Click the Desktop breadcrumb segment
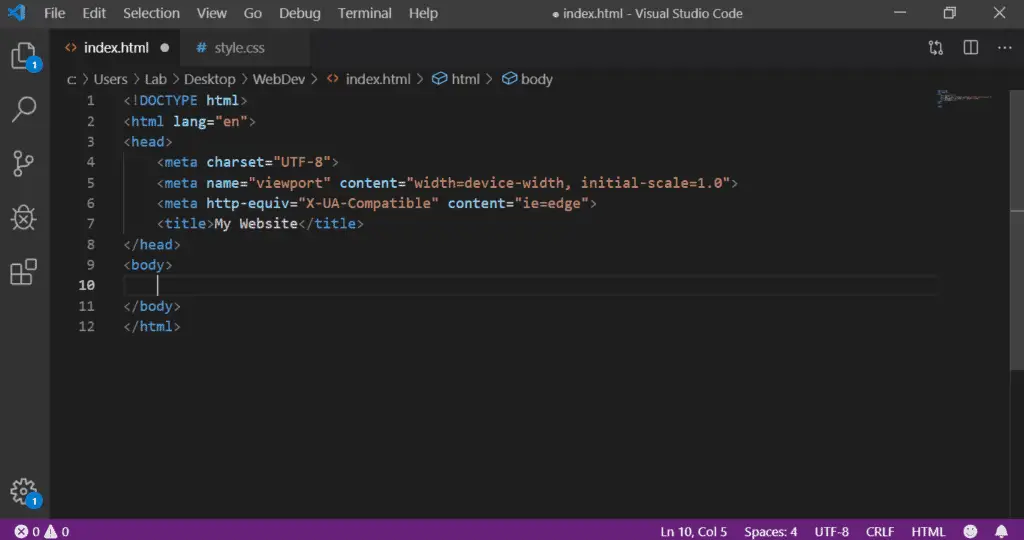The height and width of the screenshot is (540, 1024). coord(210,79)
